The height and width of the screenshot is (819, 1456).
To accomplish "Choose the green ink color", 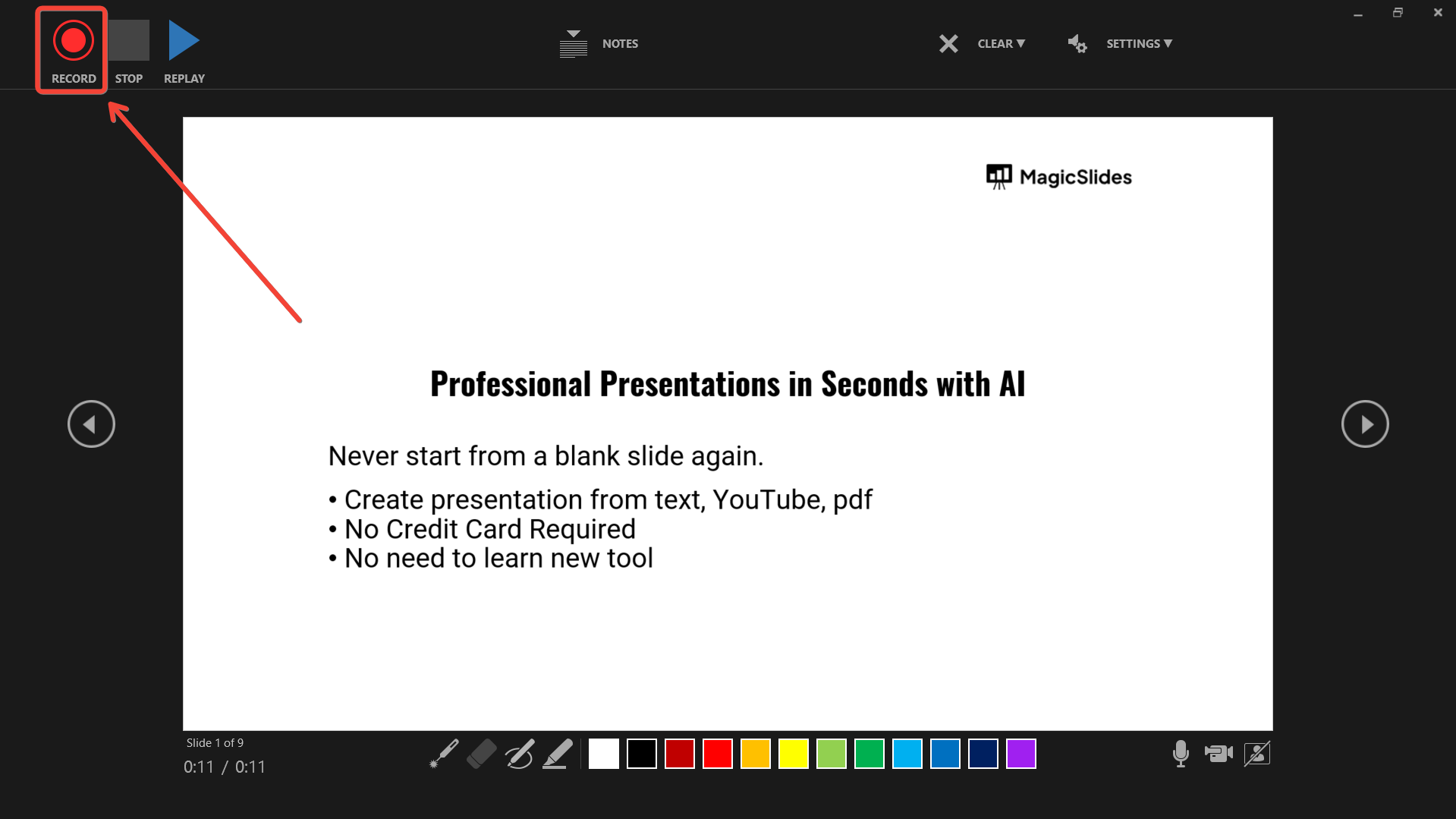I will coord(870,754).
